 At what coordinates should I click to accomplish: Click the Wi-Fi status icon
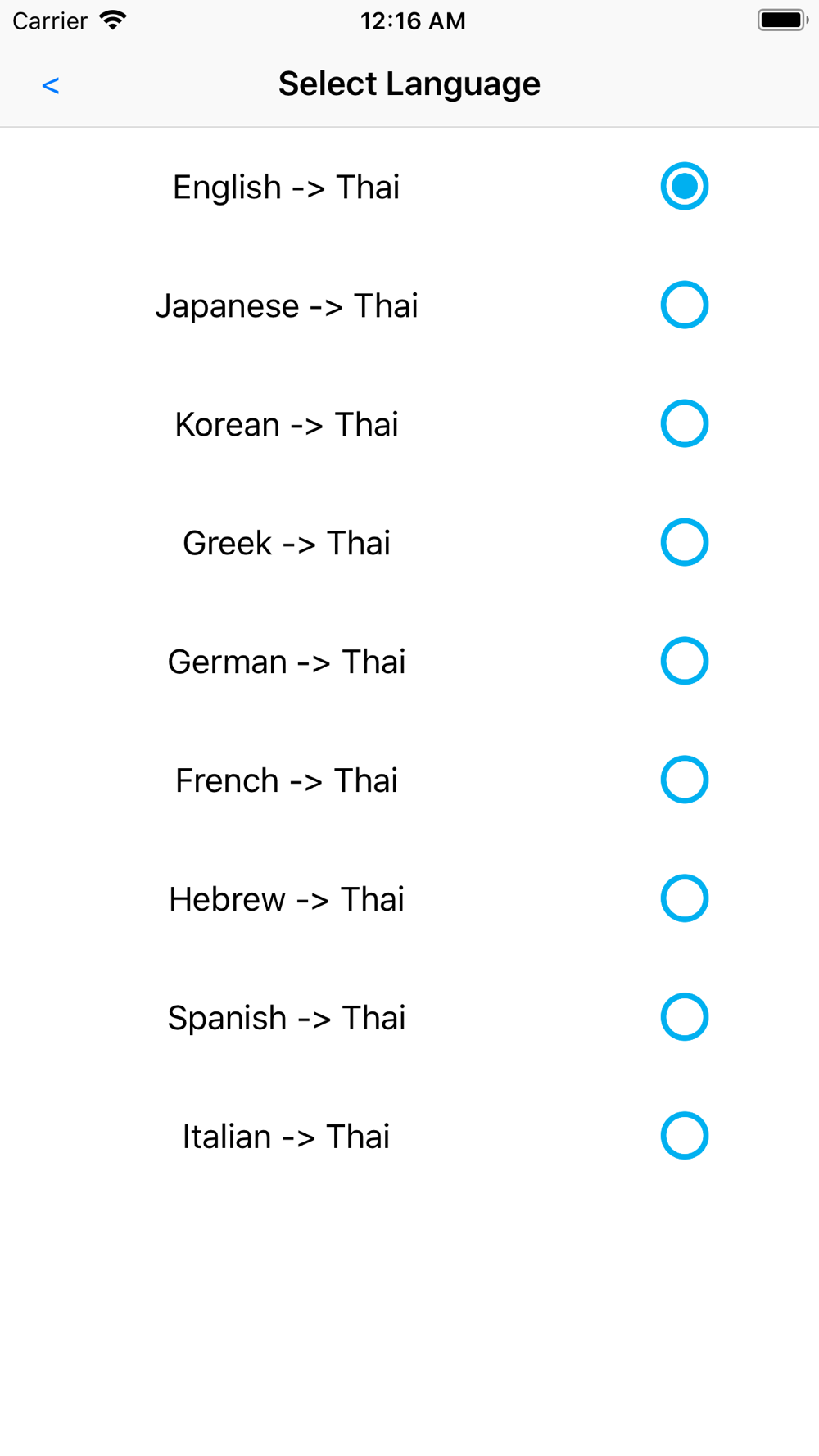pos(113,20)
